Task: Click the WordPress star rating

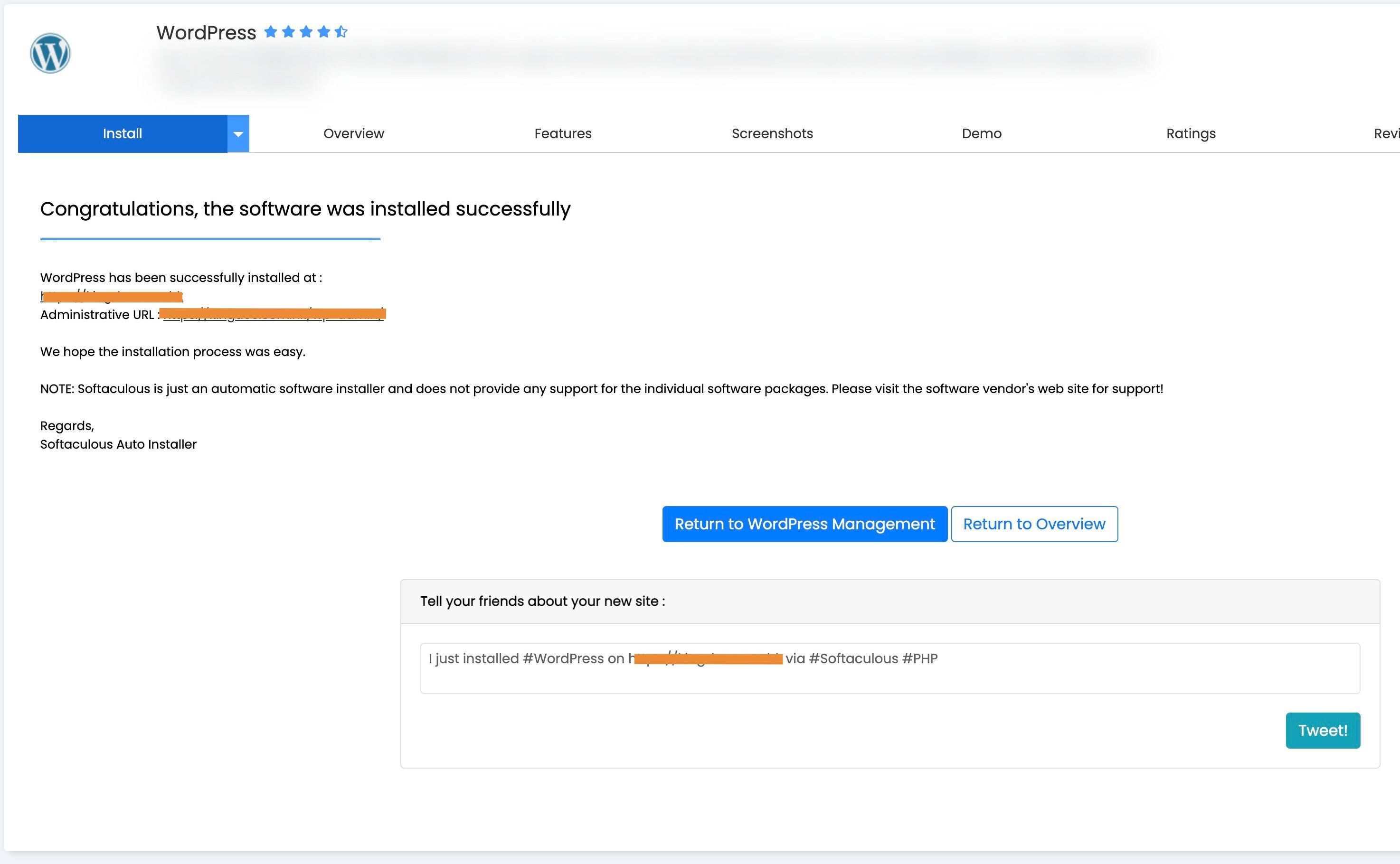Action: point(306,32)
